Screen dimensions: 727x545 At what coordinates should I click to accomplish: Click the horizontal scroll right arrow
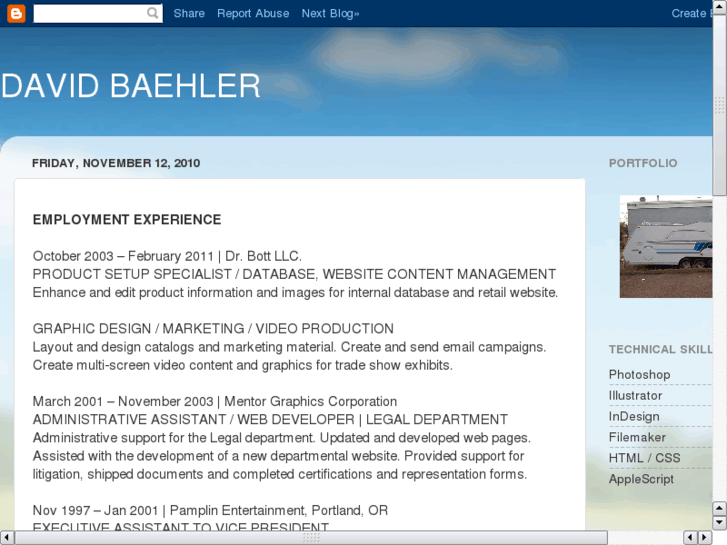[x=705, y=538]
